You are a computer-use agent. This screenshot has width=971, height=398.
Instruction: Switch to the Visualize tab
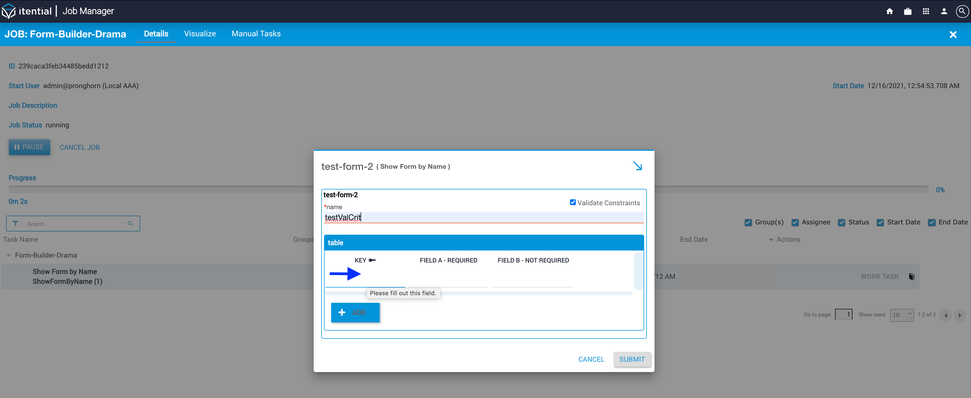pos(200,34)
